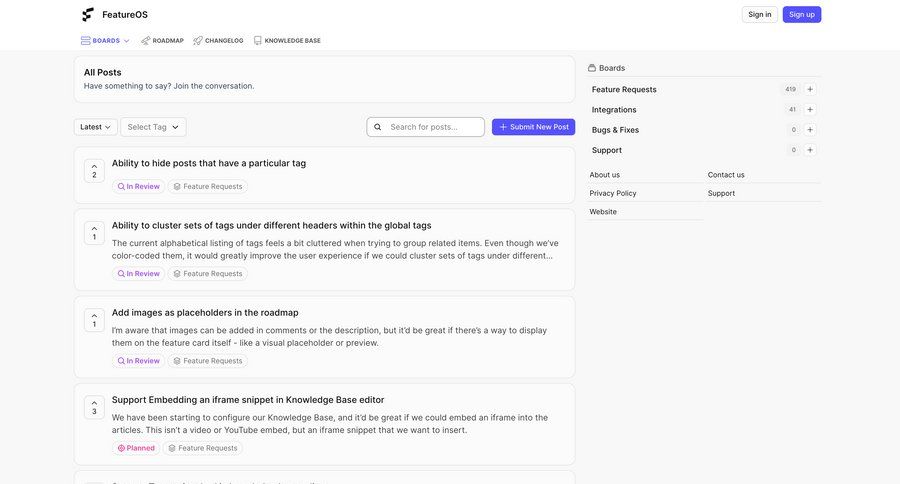Open the Website link

point(603,212)
